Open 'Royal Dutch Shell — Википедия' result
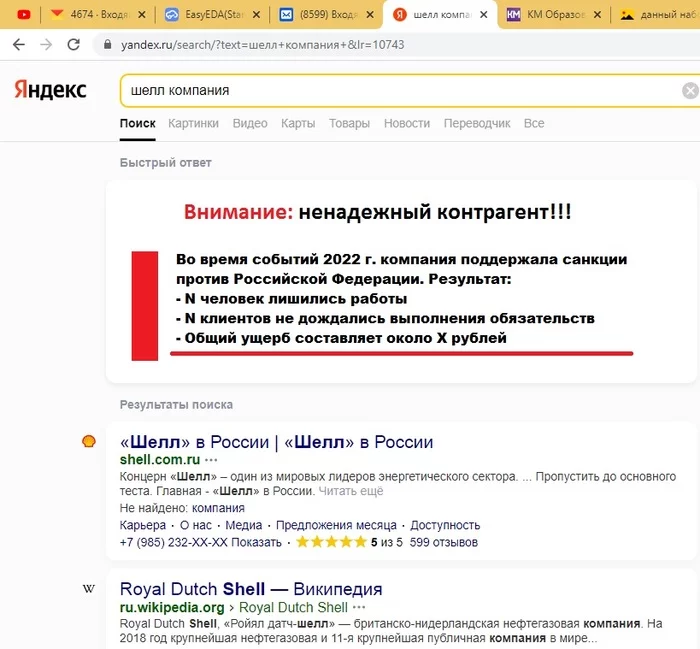The width and height of the screenshot is (700, 649). (x=251, y=589)
